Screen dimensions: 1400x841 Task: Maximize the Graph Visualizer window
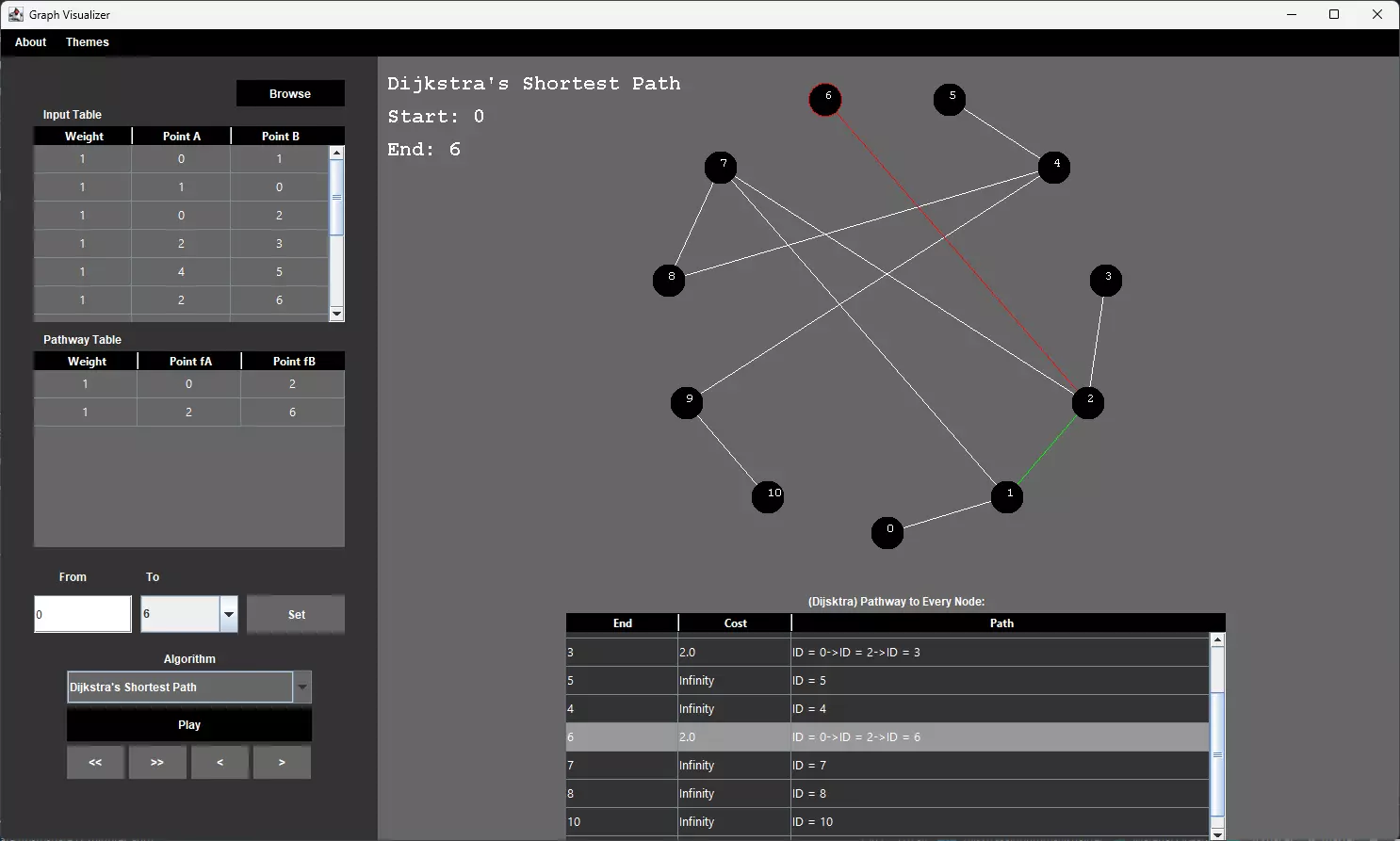(1334, 14)
